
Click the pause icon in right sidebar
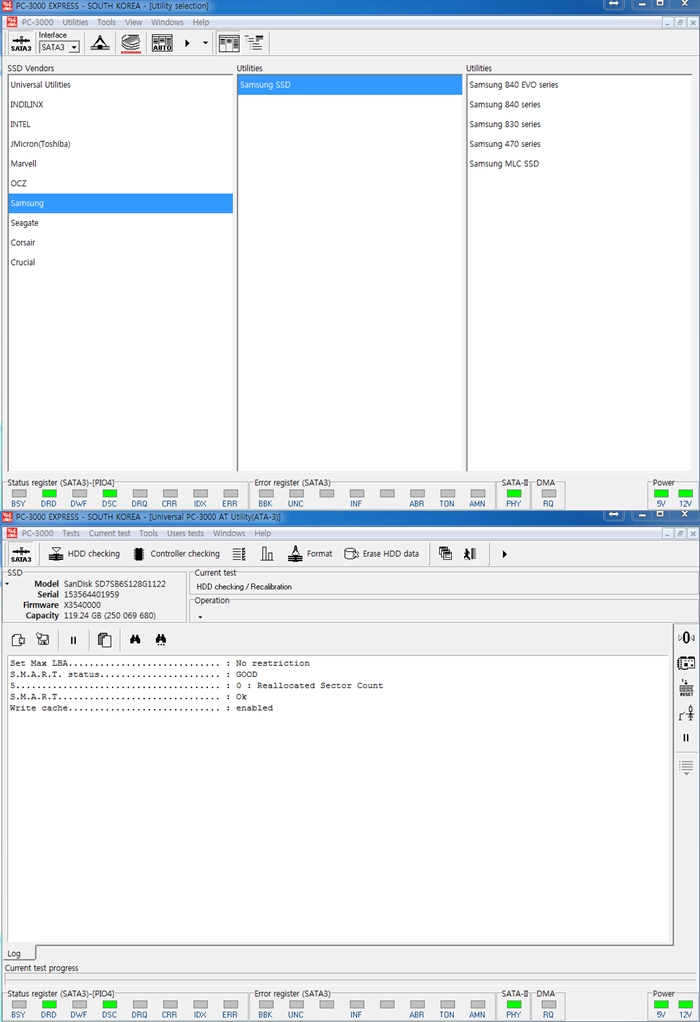(x=686, y=738)
